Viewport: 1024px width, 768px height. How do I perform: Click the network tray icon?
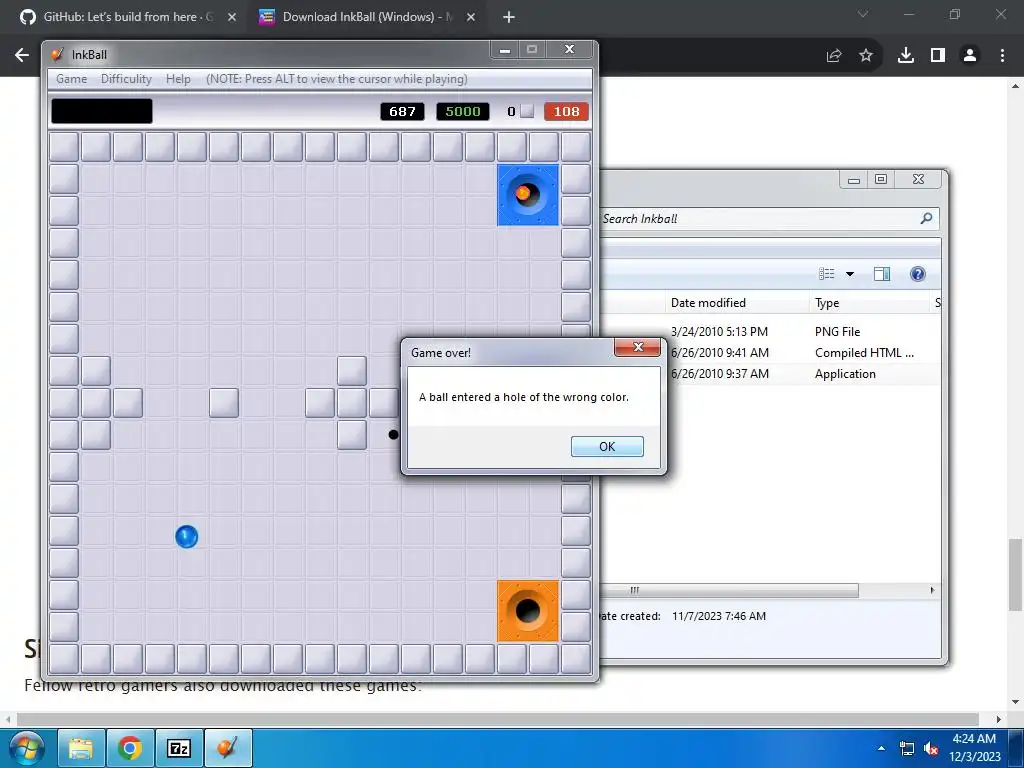pos(906,748)
